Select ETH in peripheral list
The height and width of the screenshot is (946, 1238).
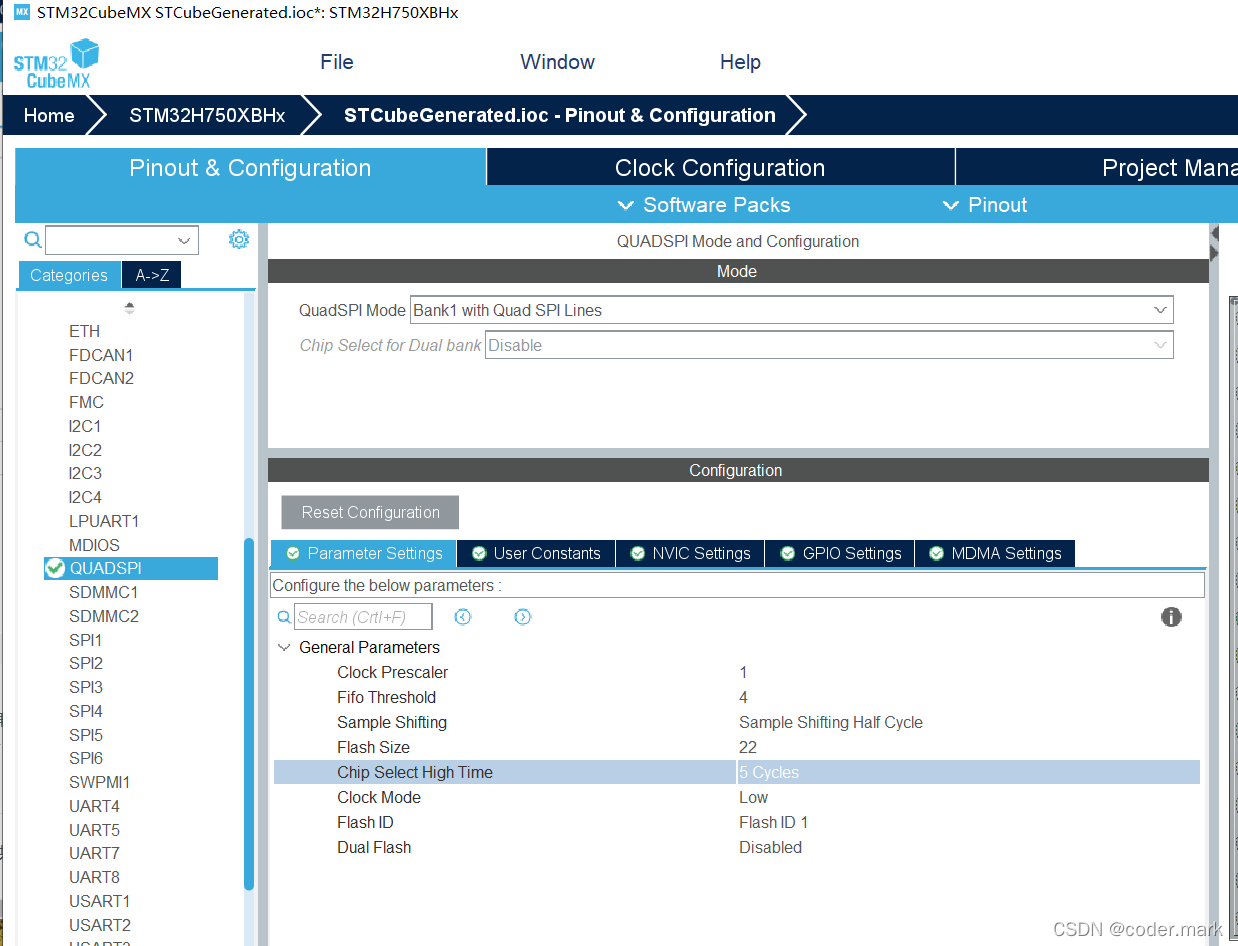84,331
